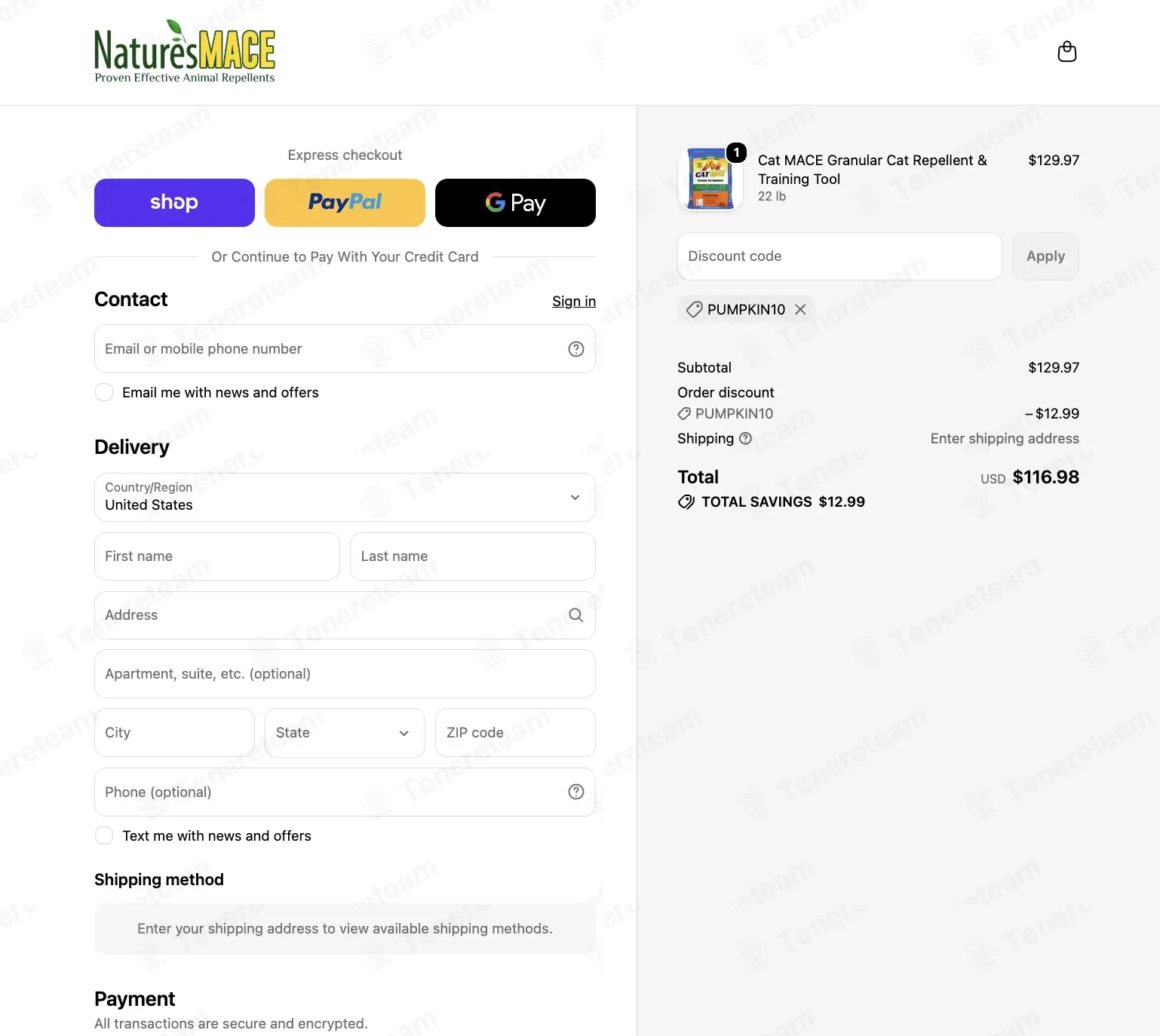The height and width of the screenshot is (1036, 1160).
Task: Click the Subtotal $129.97 amount
Action: pyautogui.click(x=1054, y=367)
